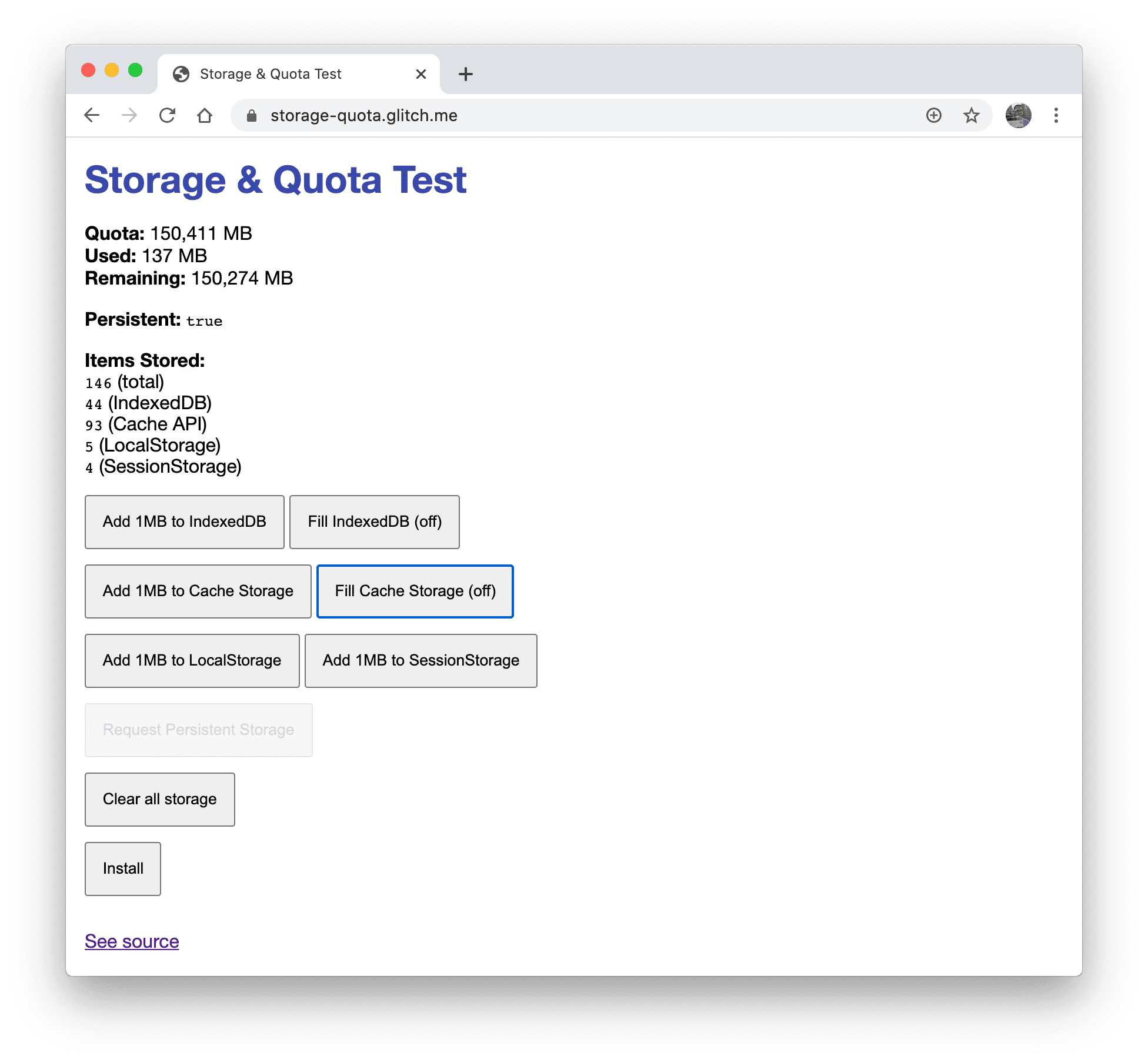Toggle Fill IndexedDB (off) button
Screen dimensions: 1148x1063
[375, 522]
